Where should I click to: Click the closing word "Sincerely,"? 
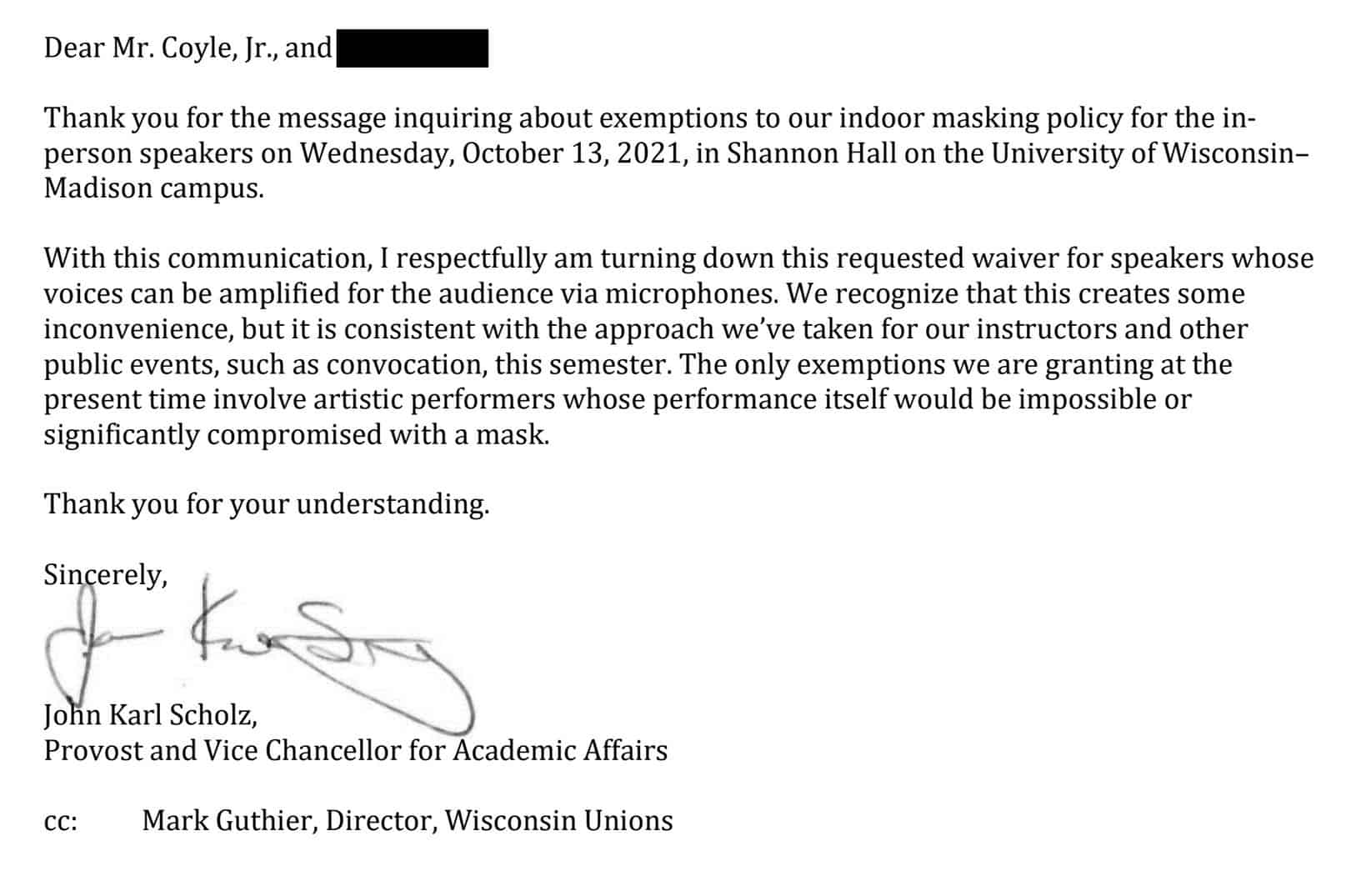coord(105,575)
